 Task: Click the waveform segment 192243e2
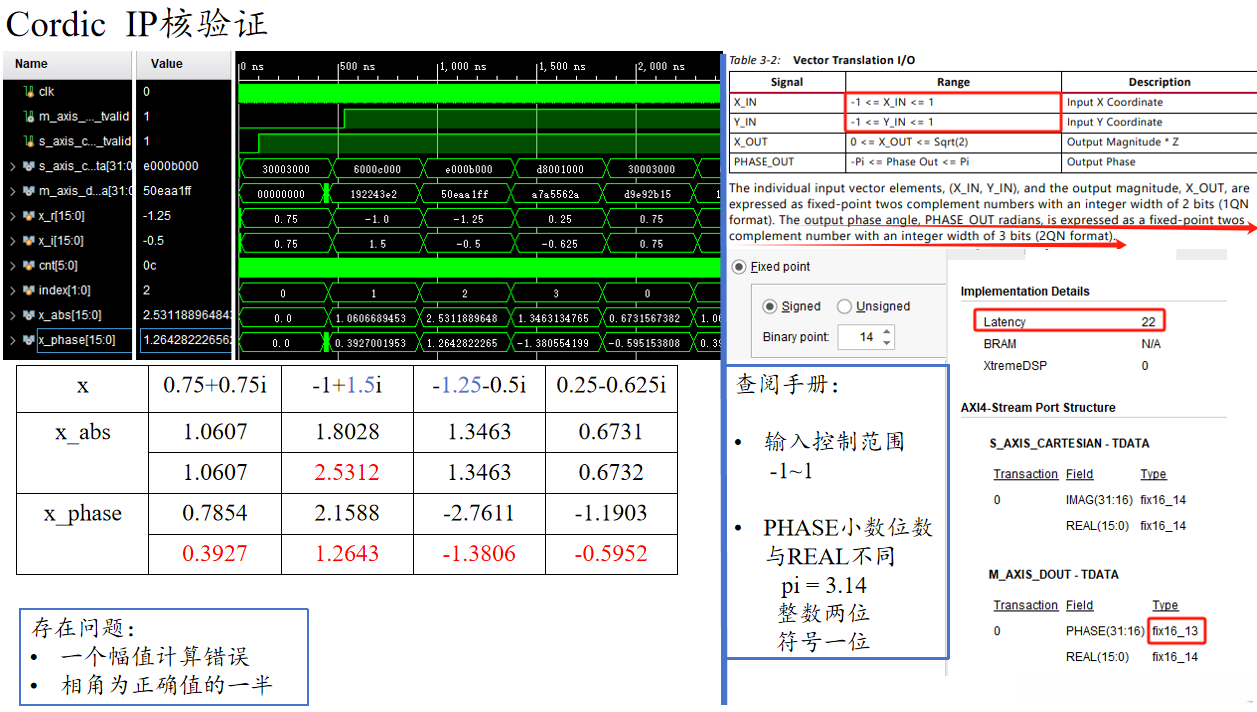pos(376,194)
